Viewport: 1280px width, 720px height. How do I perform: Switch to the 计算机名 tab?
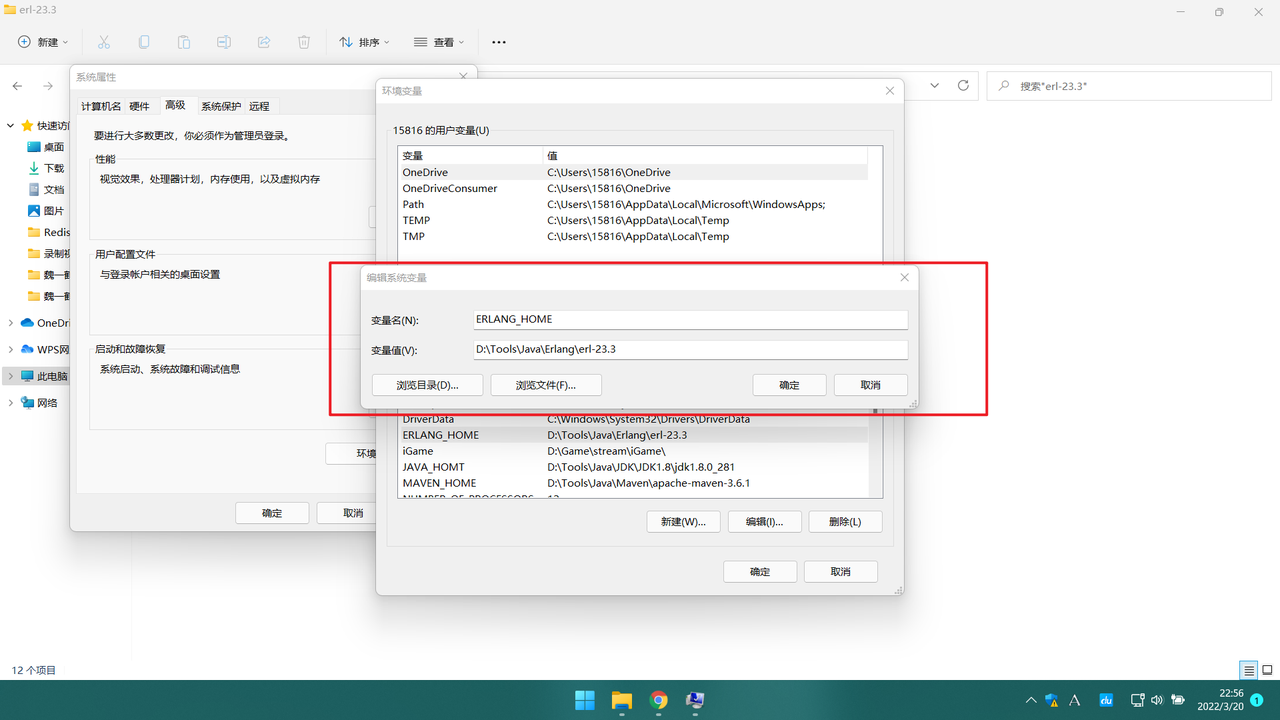(x=101, y=106)
